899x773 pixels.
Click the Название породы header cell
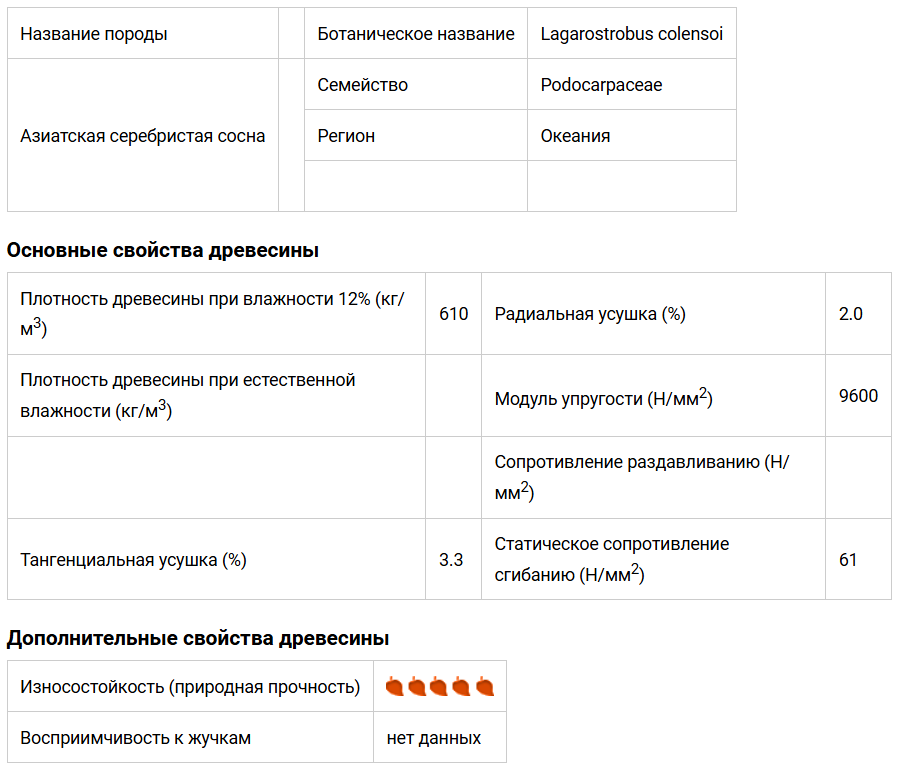(143, 33)
